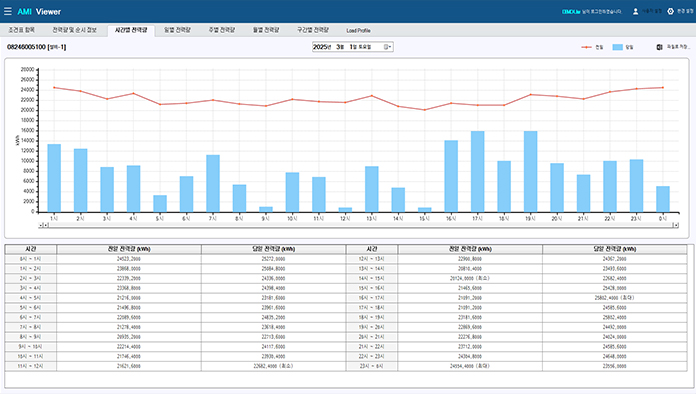Toggle the red line series legend
696x394 pixels.
click(x=592, y=47)
